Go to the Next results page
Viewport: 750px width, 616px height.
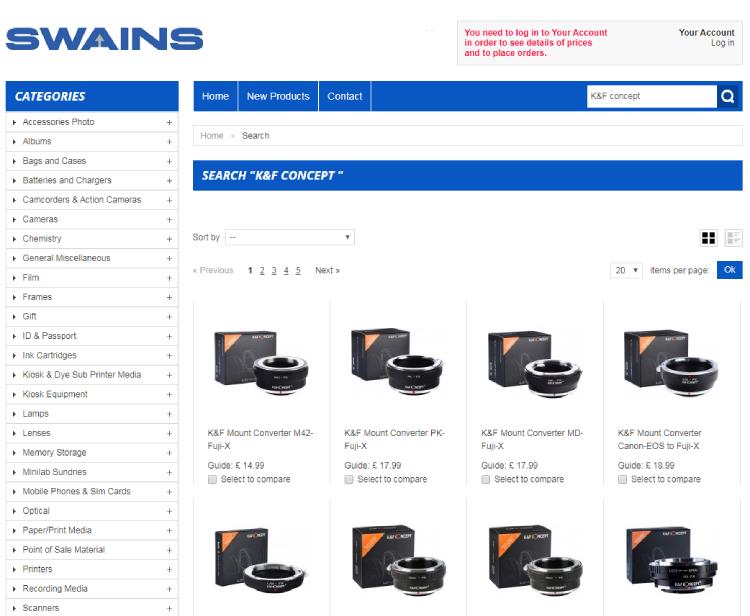click(327, 270)
